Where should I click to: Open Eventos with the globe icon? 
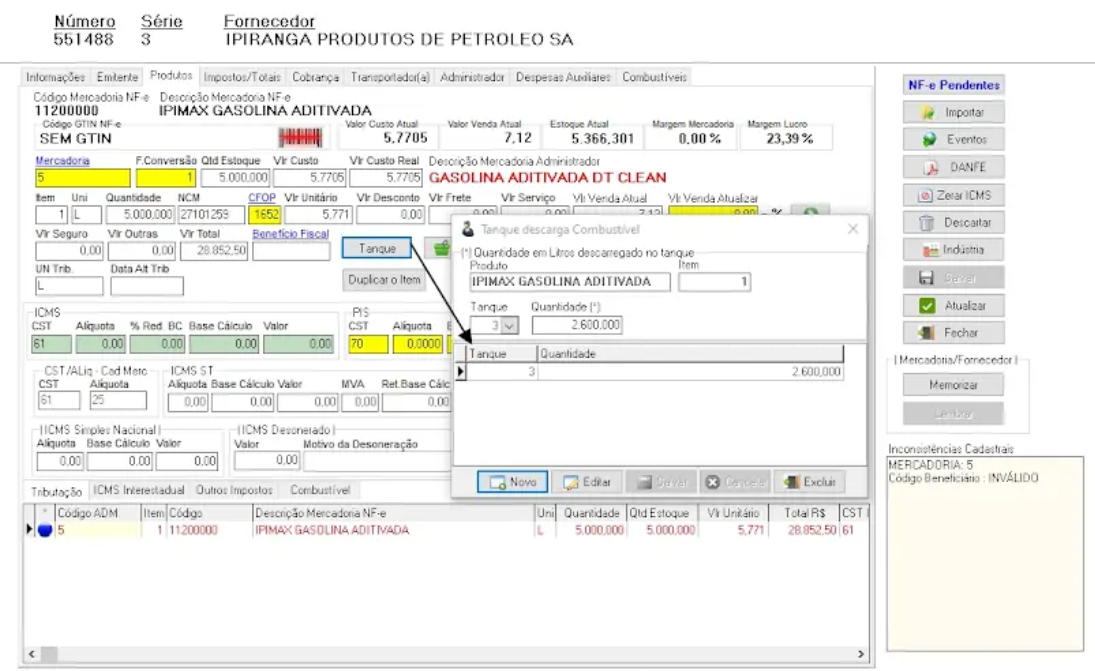pos(953,140)
